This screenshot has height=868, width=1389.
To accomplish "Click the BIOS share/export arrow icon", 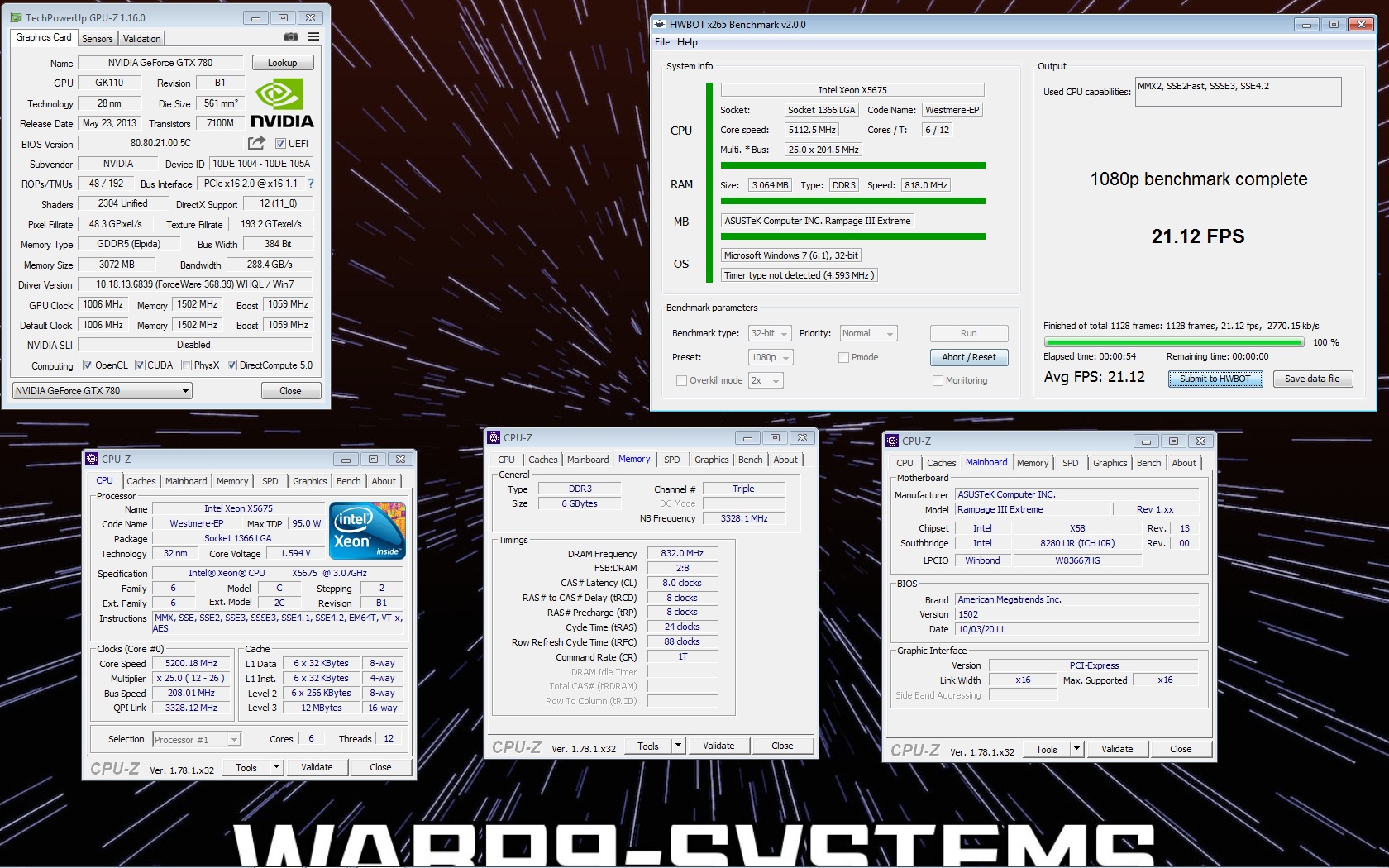I will [257, 143].
